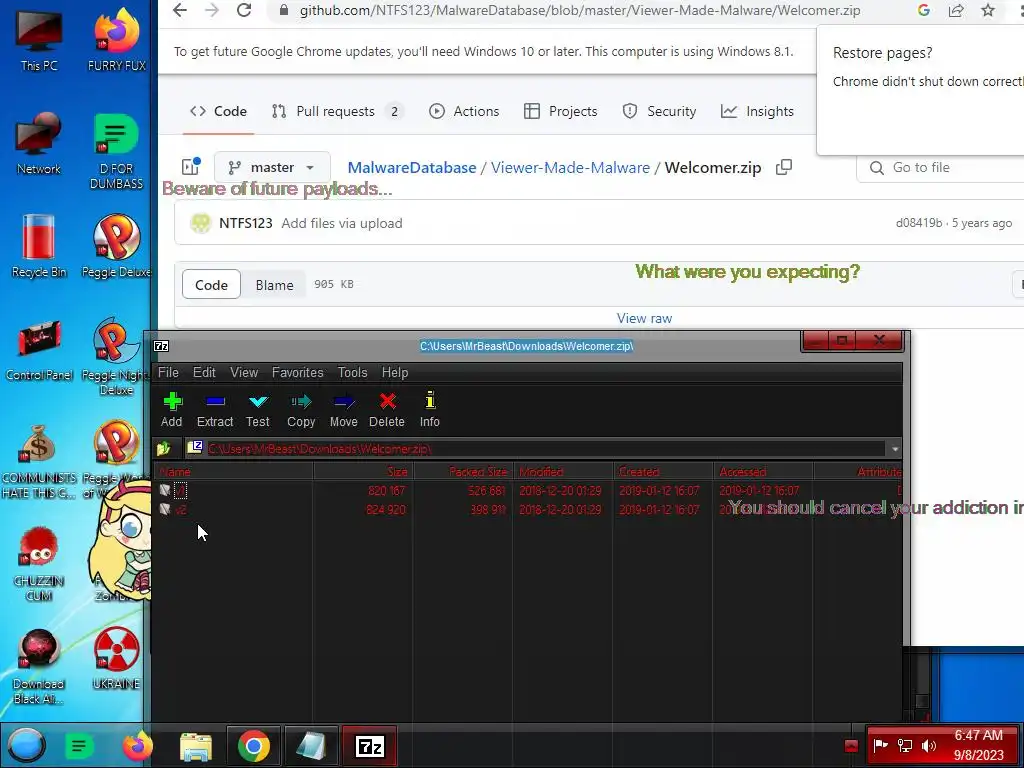Image resolution: width=1024 pixels, height=768 pixels.
Task: Open NTFS123 author link
Action: [246, 223]
